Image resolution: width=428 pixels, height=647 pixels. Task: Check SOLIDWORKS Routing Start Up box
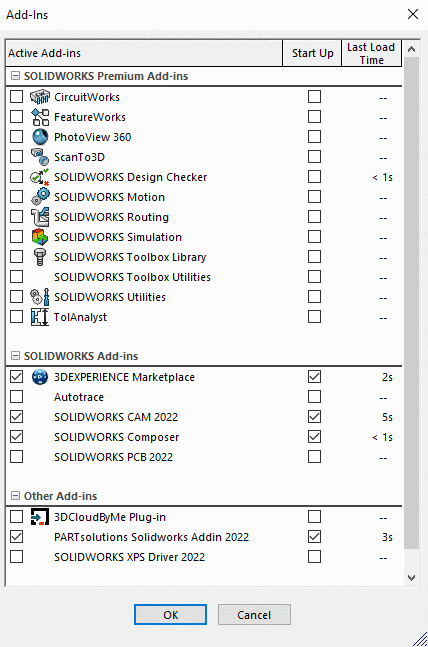(x=314, y=217)
